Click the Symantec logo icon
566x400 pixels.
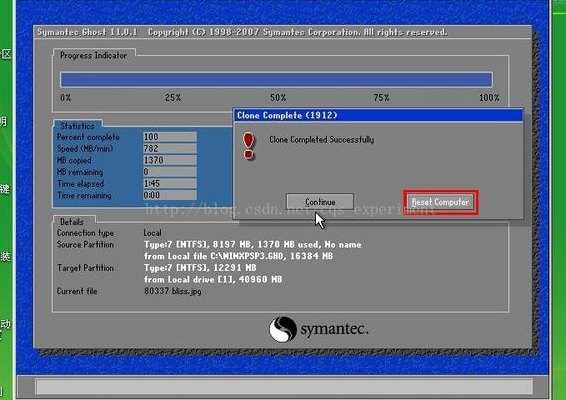click(283, 329)
